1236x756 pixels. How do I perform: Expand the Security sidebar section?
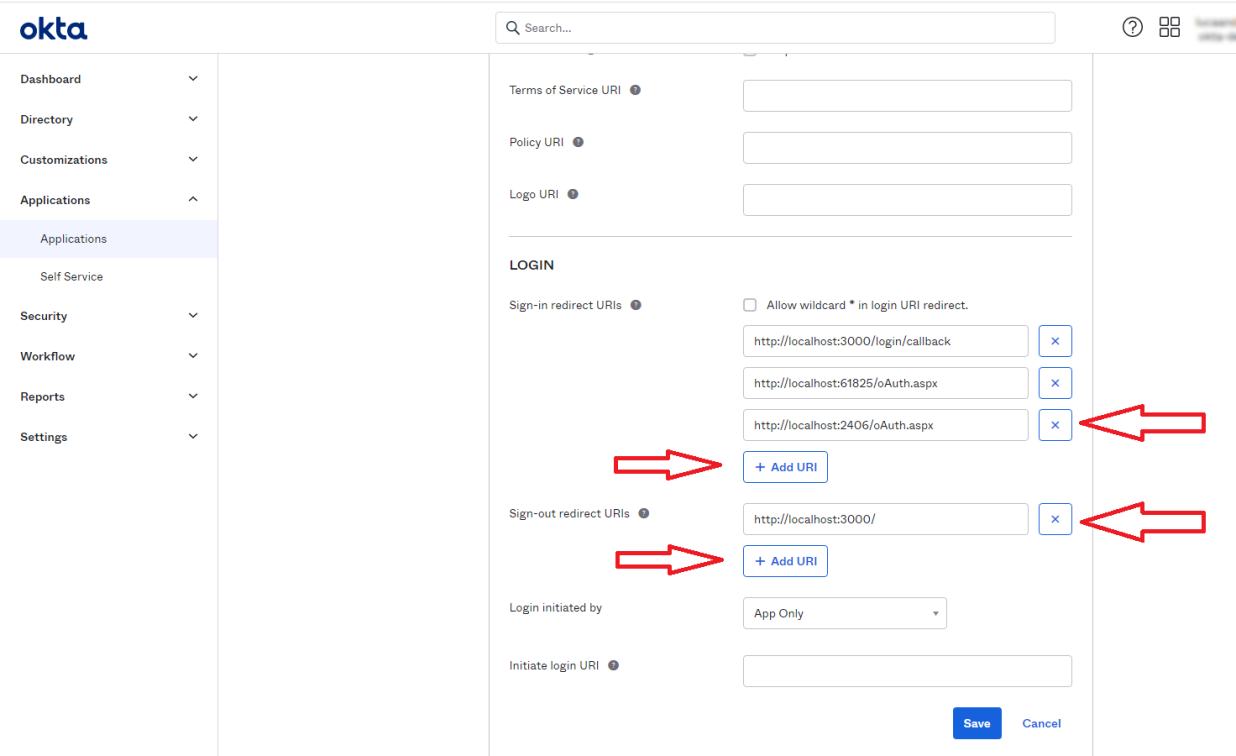[x=109, y=316]
